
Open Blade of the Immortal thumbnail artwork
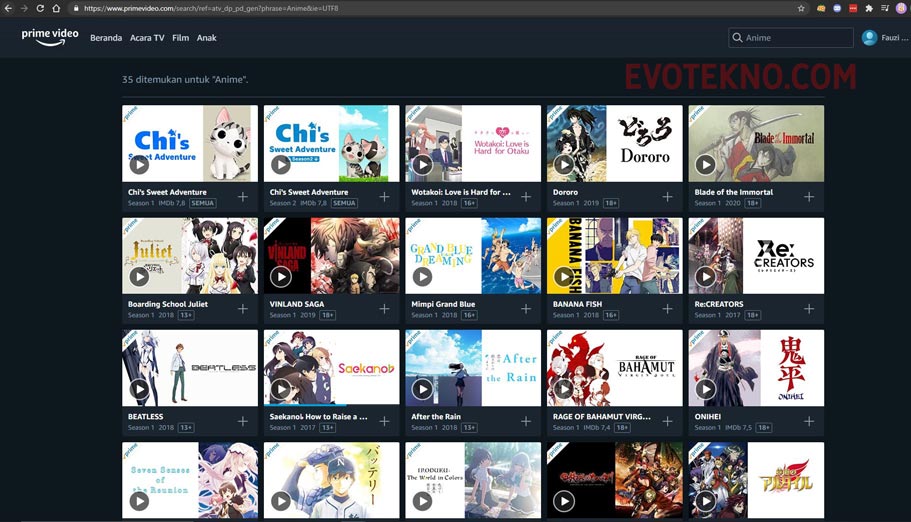(x=756, y=143)
